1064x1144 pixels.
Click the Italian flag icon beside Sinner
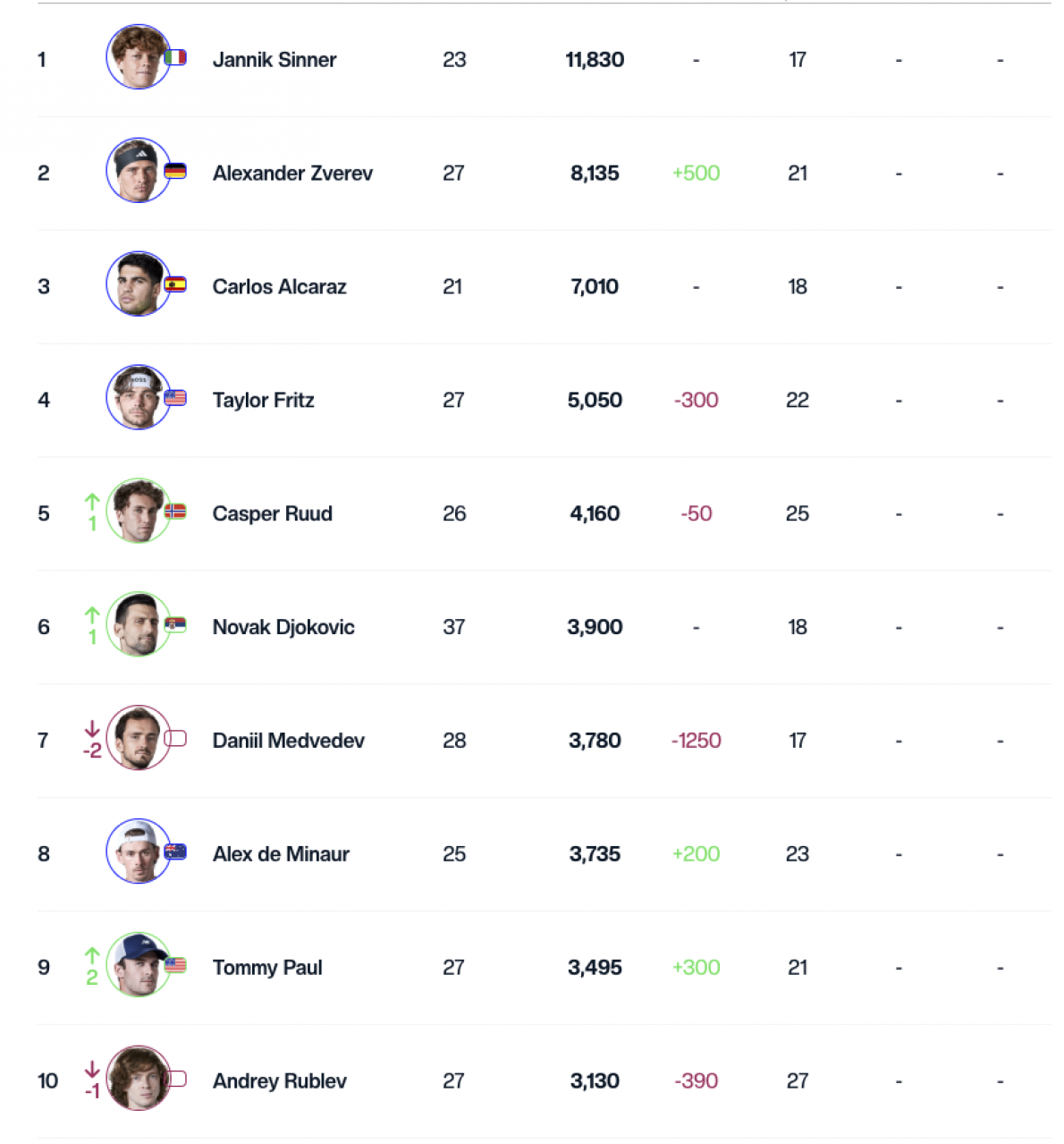tap(176, 57)
